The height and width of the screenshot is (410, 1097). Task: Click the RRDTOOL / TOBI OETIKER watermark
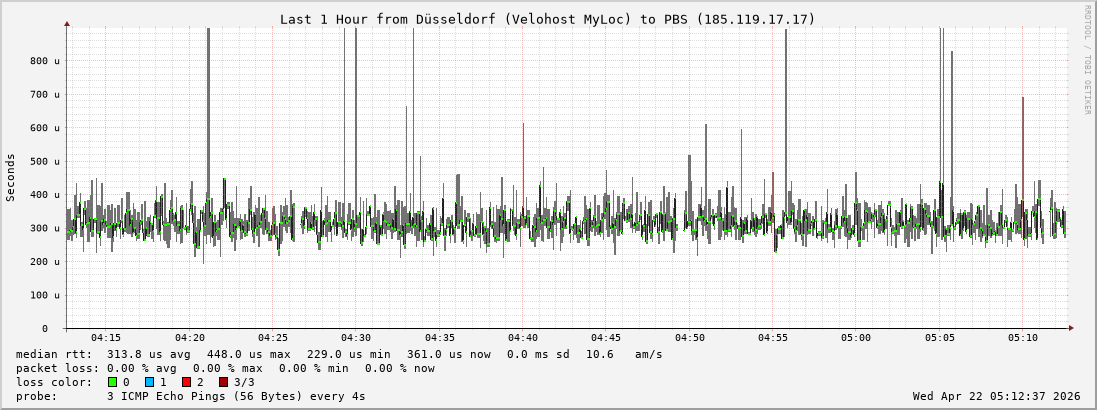coord(1087,59)
